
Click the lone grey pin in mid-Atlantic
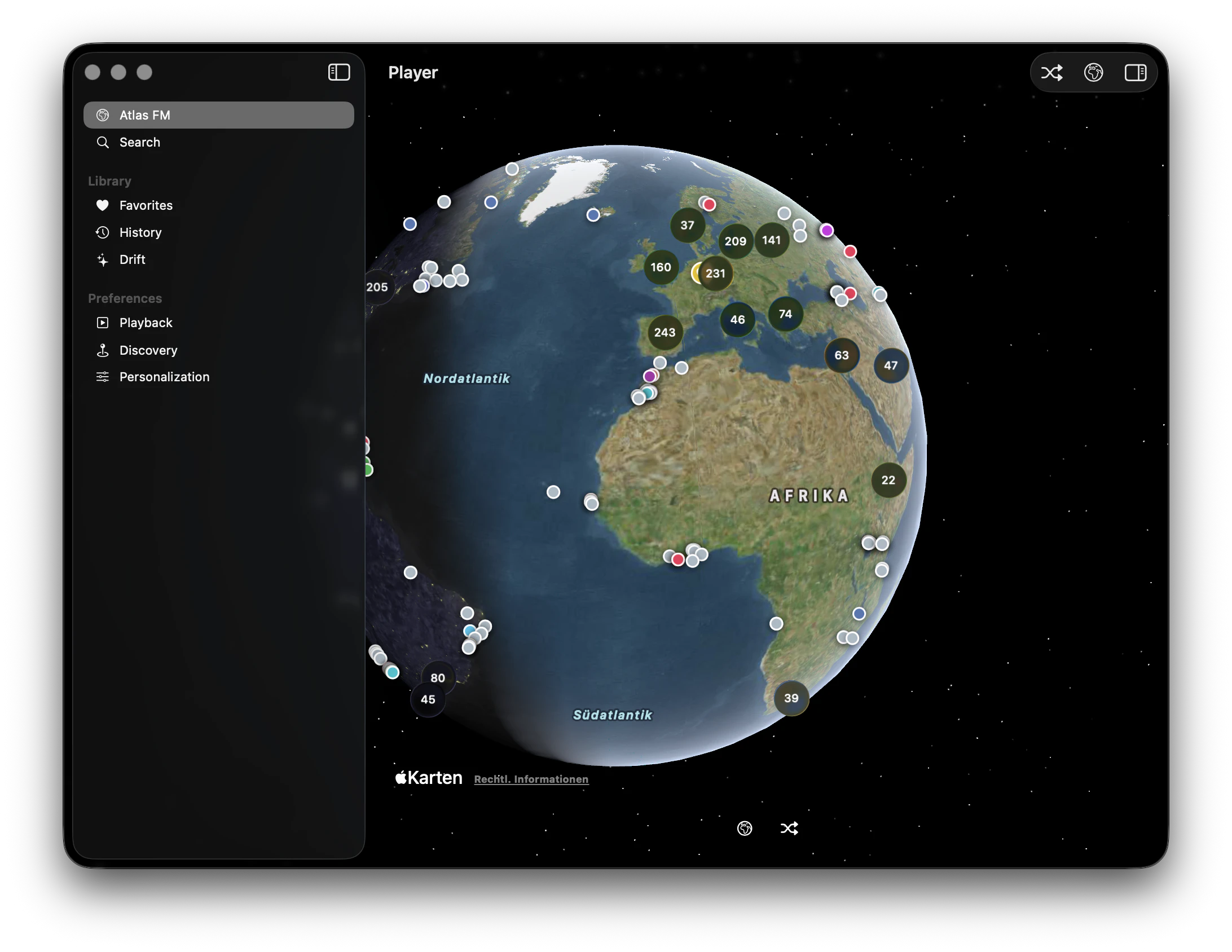(553, 492)
